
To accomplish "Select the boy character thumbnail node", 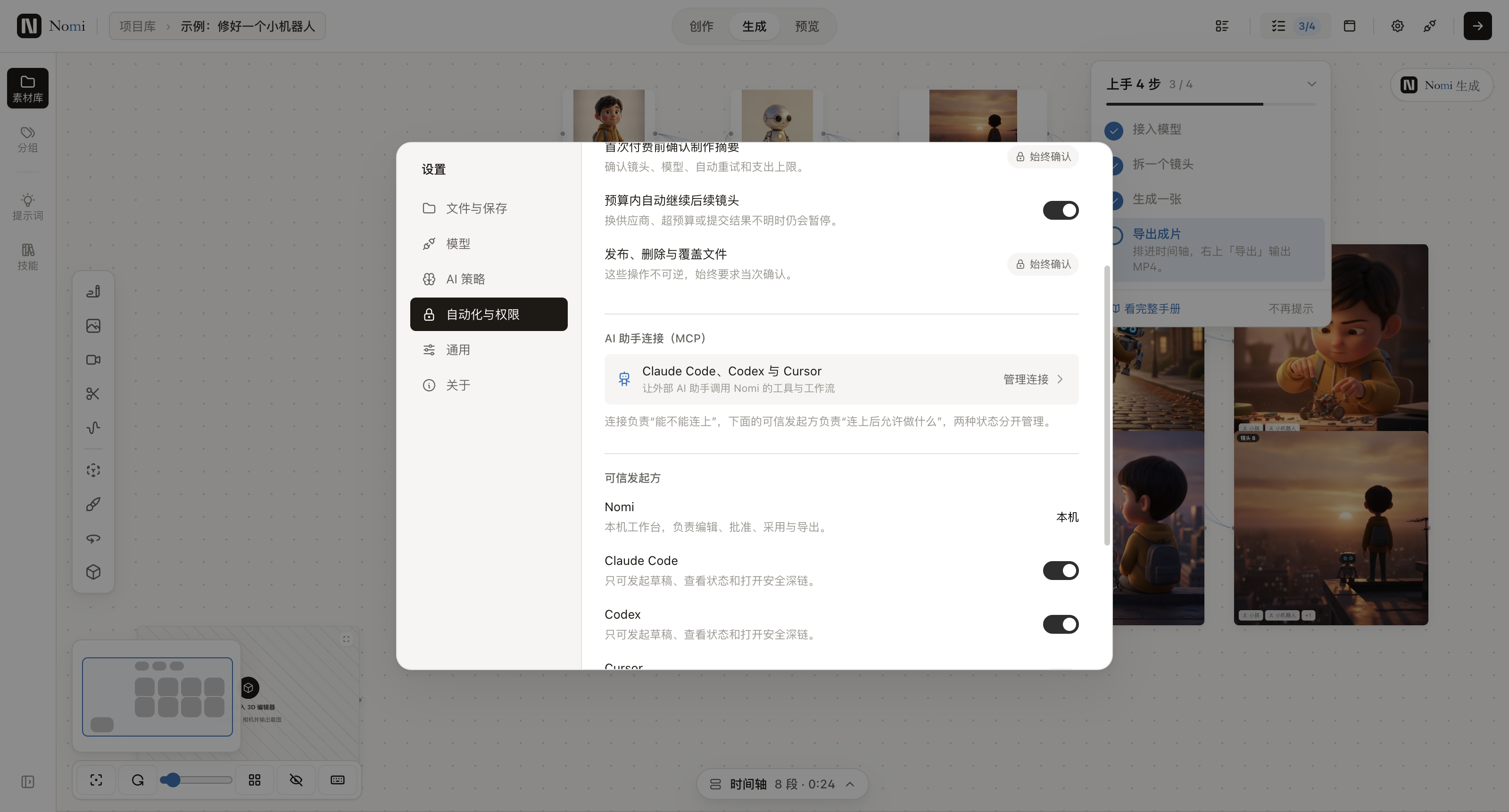I will tap(609, 116).
